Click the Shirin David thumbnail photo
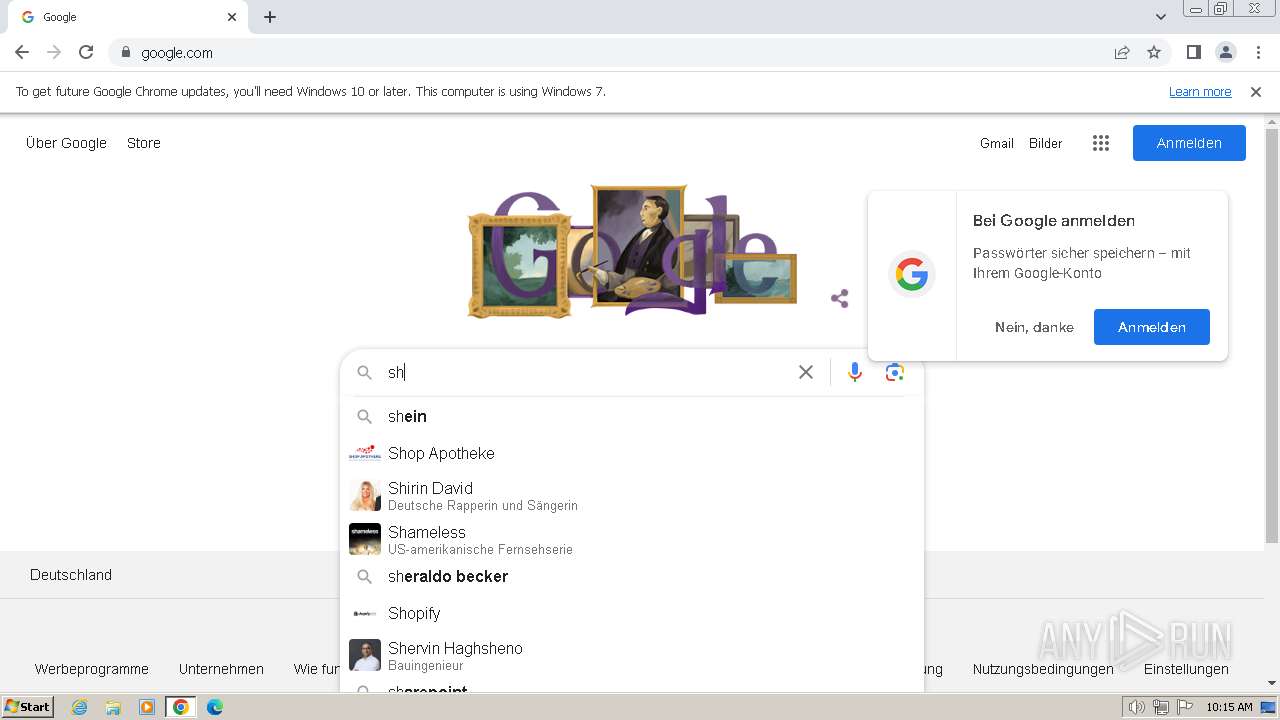The image size is (1280, 720). 365,496
